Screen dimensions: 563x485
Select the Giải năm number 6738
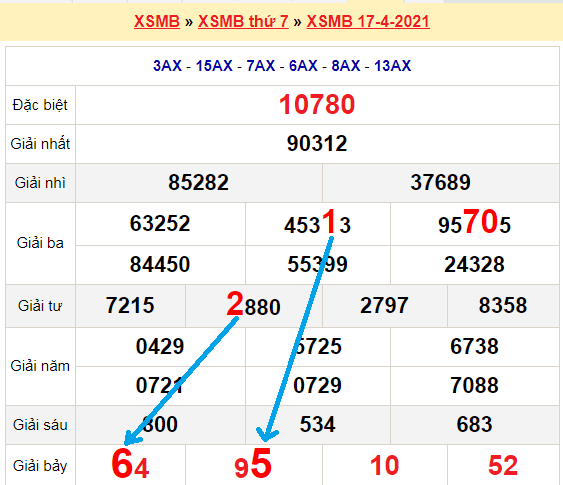coord(474,347)
